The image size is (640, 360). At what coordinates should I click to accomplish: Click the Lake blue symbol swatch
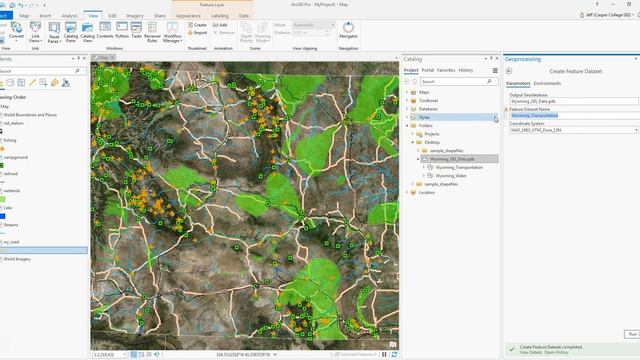pos(2,216)
